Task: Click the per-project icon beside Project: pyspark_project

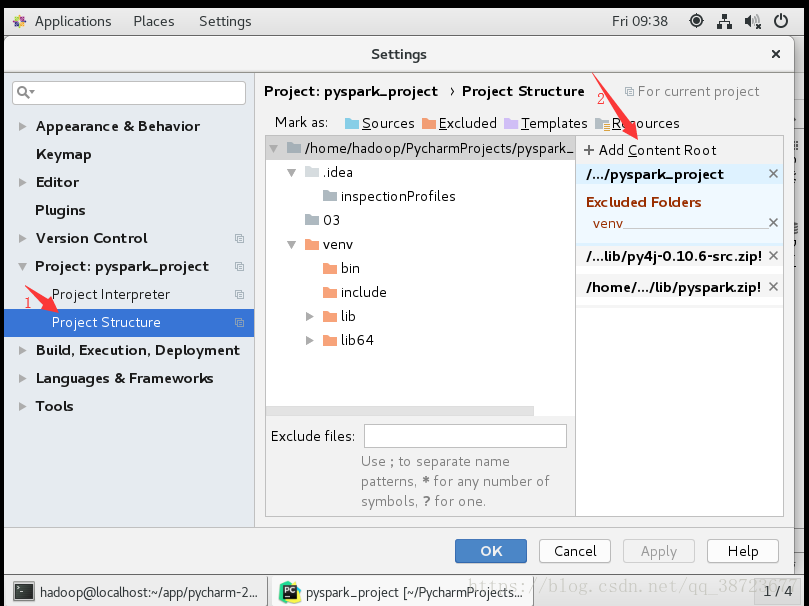Action: [239, 267]
